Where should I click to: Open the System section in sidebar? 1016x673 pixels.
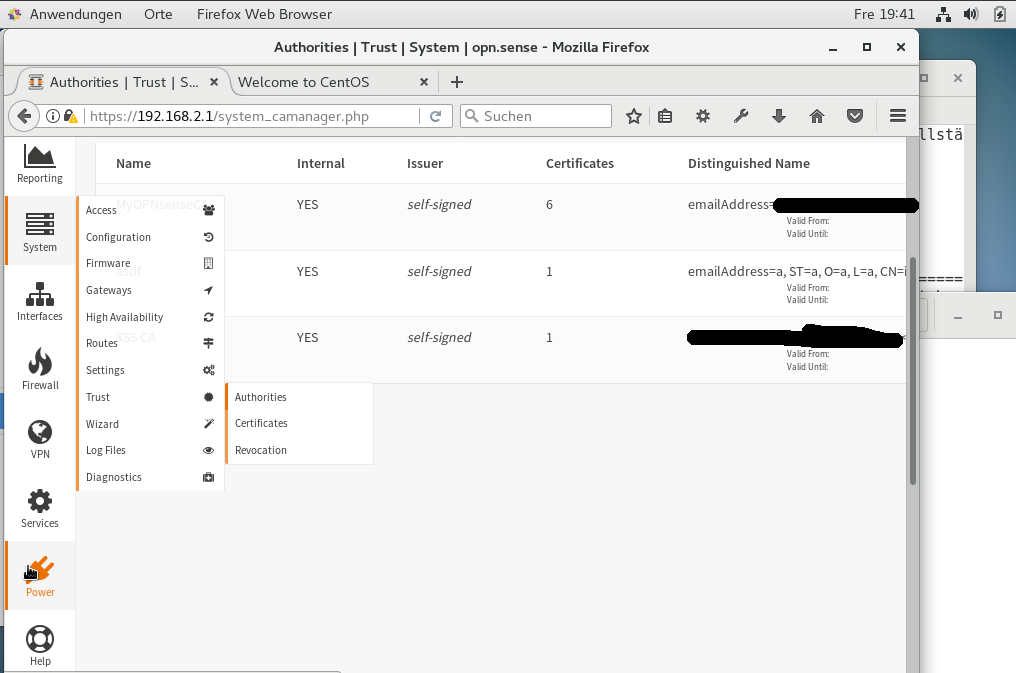click(40, 232)
